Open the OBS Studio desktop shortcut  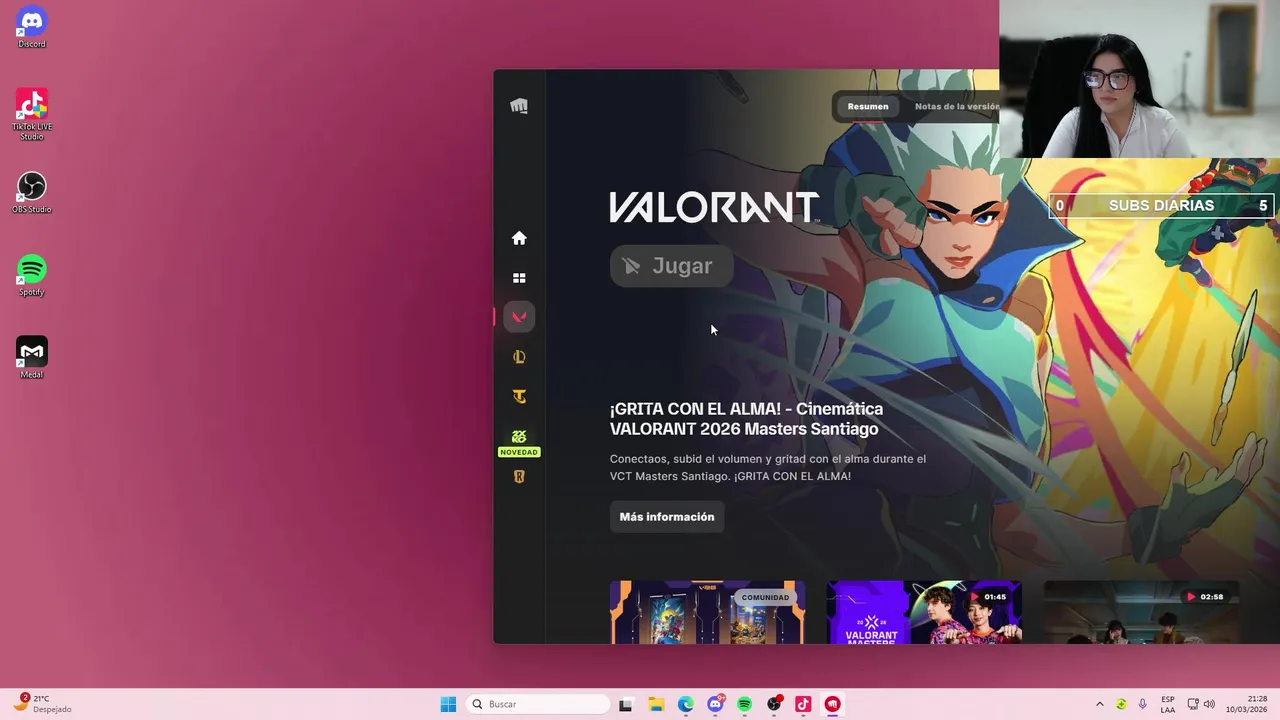32,192
